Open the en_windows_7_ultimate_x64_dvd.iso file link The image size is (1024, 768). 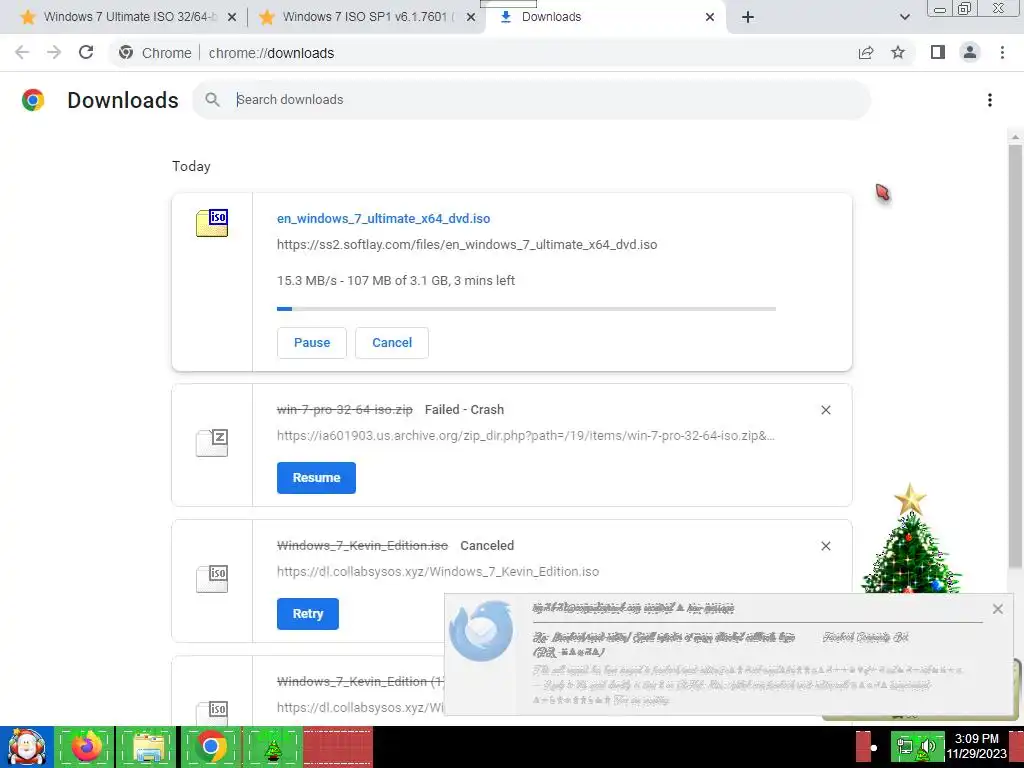[383, 219]
